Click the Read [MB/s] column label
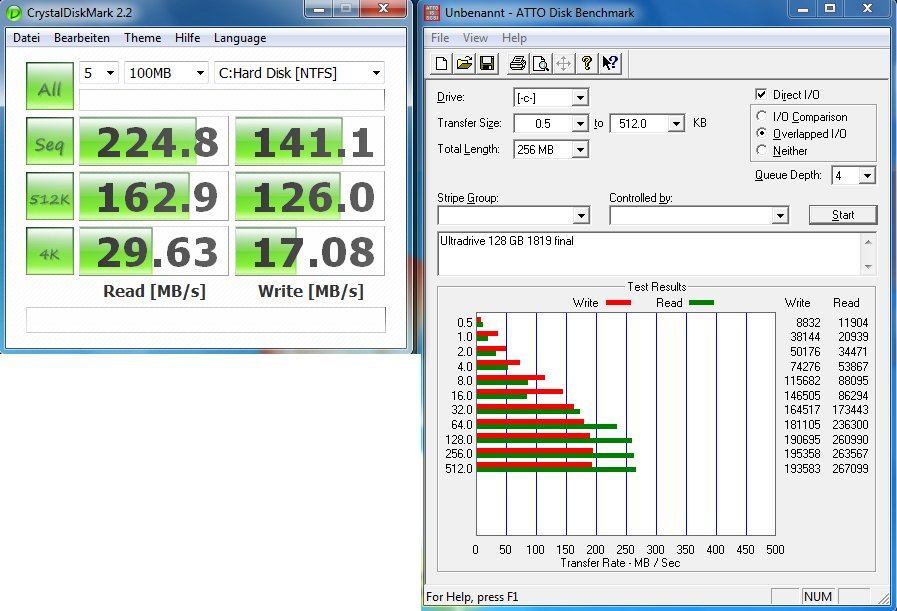The image size is (897, 611). (x=154, y=291)
